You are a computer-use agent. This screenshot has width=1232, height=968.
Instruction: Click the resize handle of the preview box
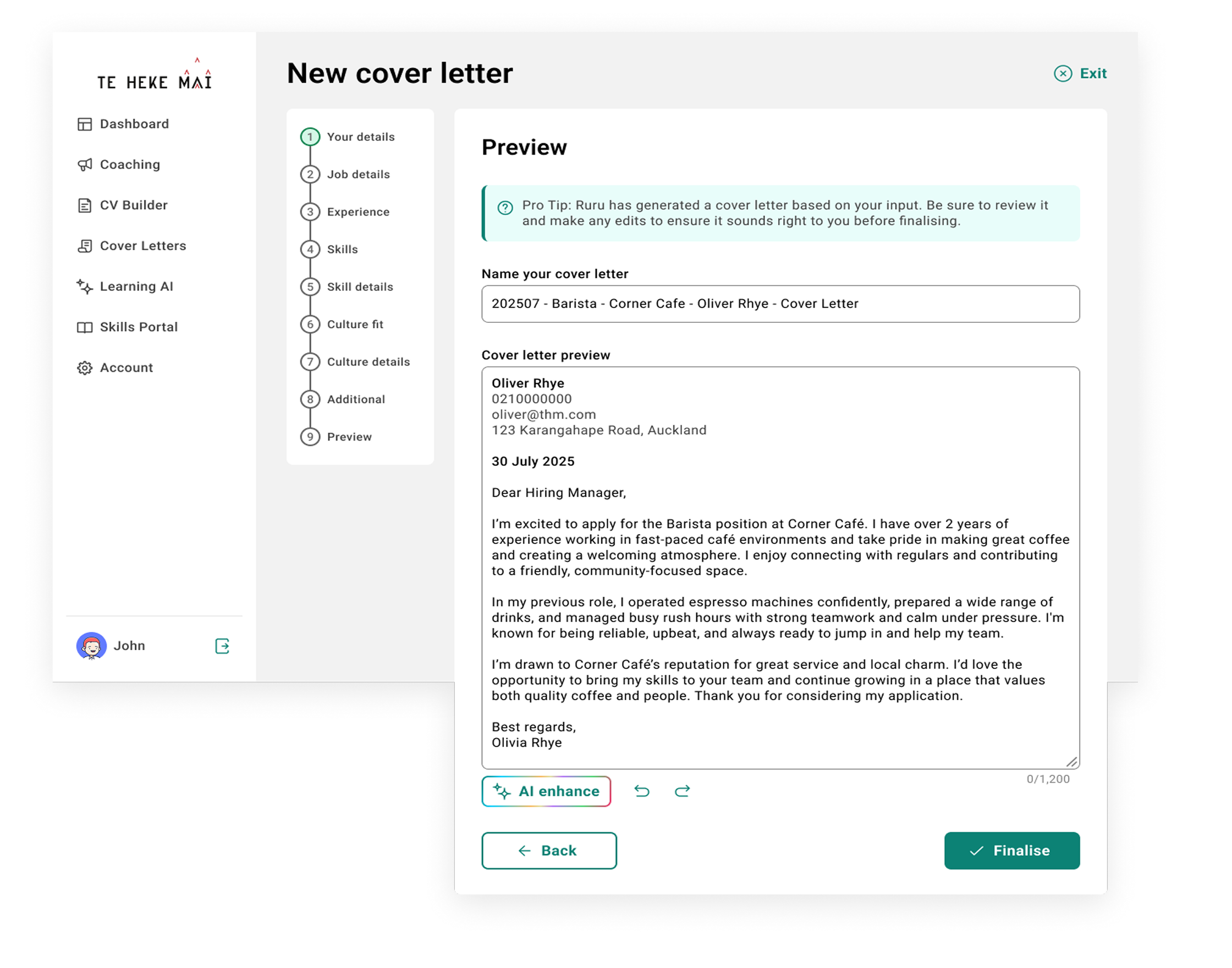click(x=1071, y=762)
